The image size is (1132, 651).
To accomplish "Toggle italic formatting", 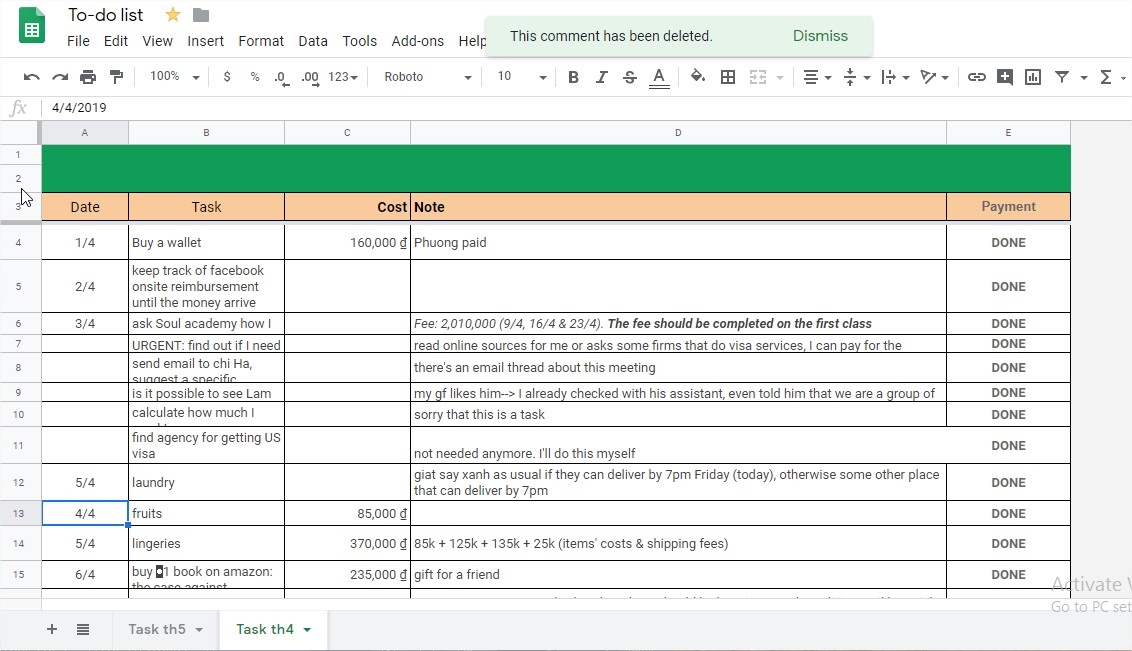I will point(601,77).
